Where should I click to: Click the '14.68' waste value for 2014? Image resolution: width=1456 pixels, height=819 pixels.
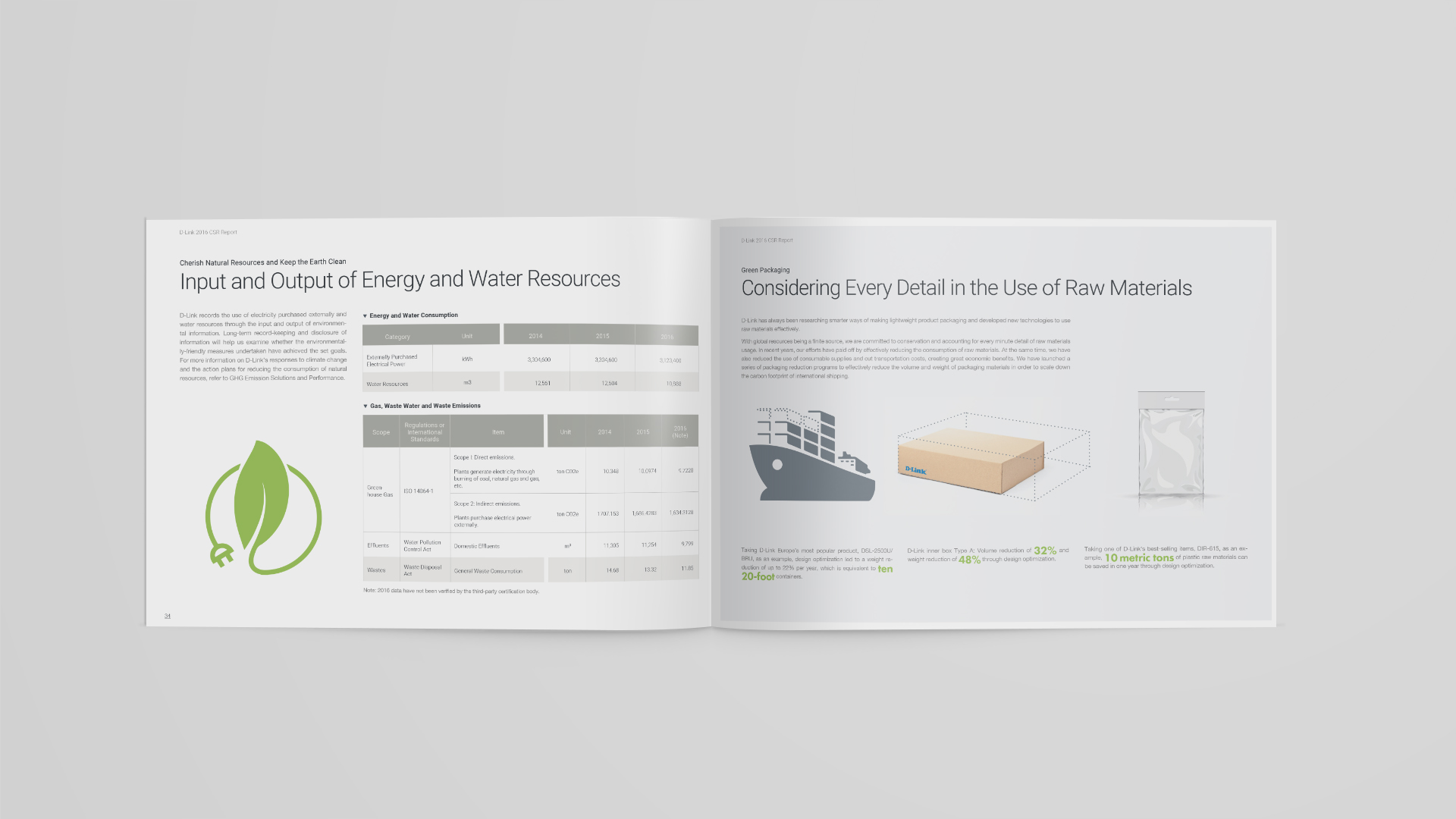pyautogui.click(x=612, y=570)
